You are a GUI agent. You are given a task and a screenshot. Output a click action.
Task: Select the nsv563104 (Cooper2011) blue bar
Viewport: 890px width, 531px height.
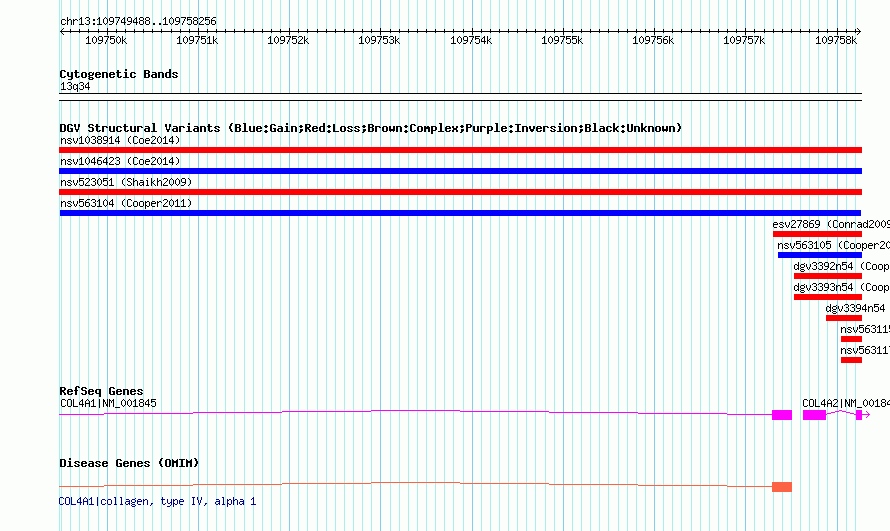pos(460,213)
